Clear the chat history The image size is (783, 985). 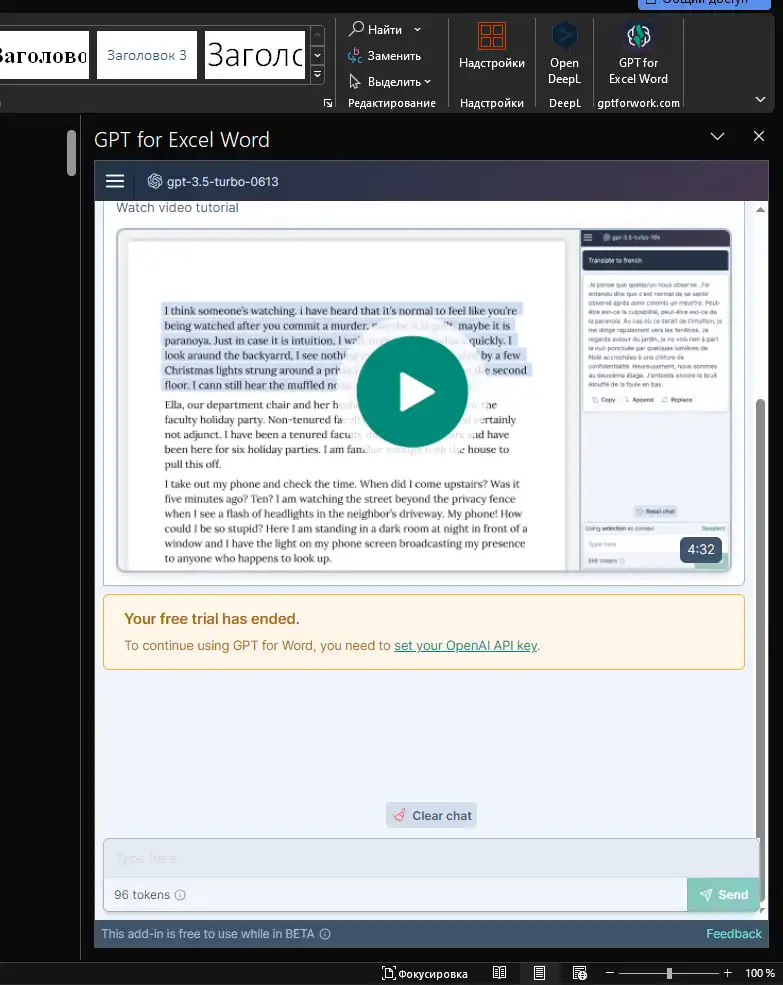point(431,815)
